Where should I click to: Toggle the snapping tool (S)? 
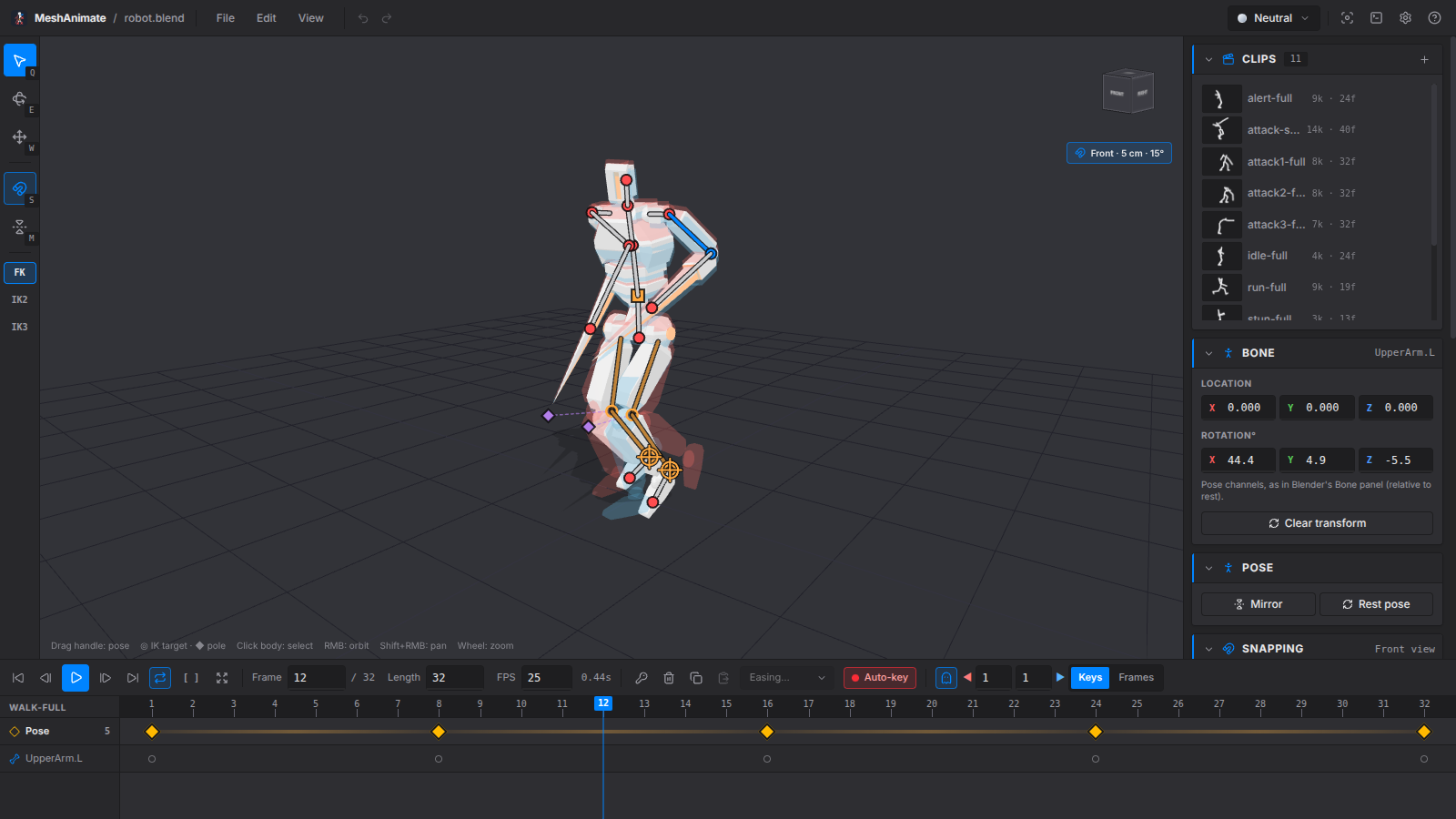(20, 188)
